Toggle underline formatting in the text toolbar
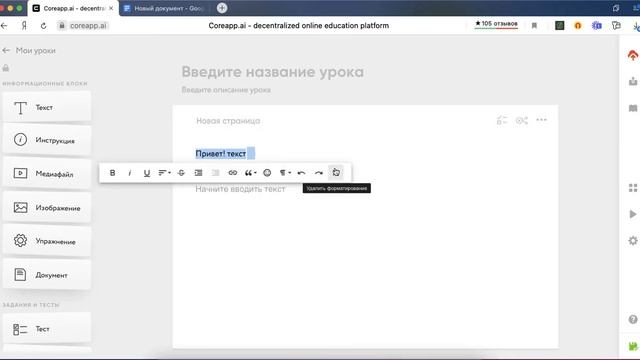Screen dimensions: 640x360 pos(147,173)
